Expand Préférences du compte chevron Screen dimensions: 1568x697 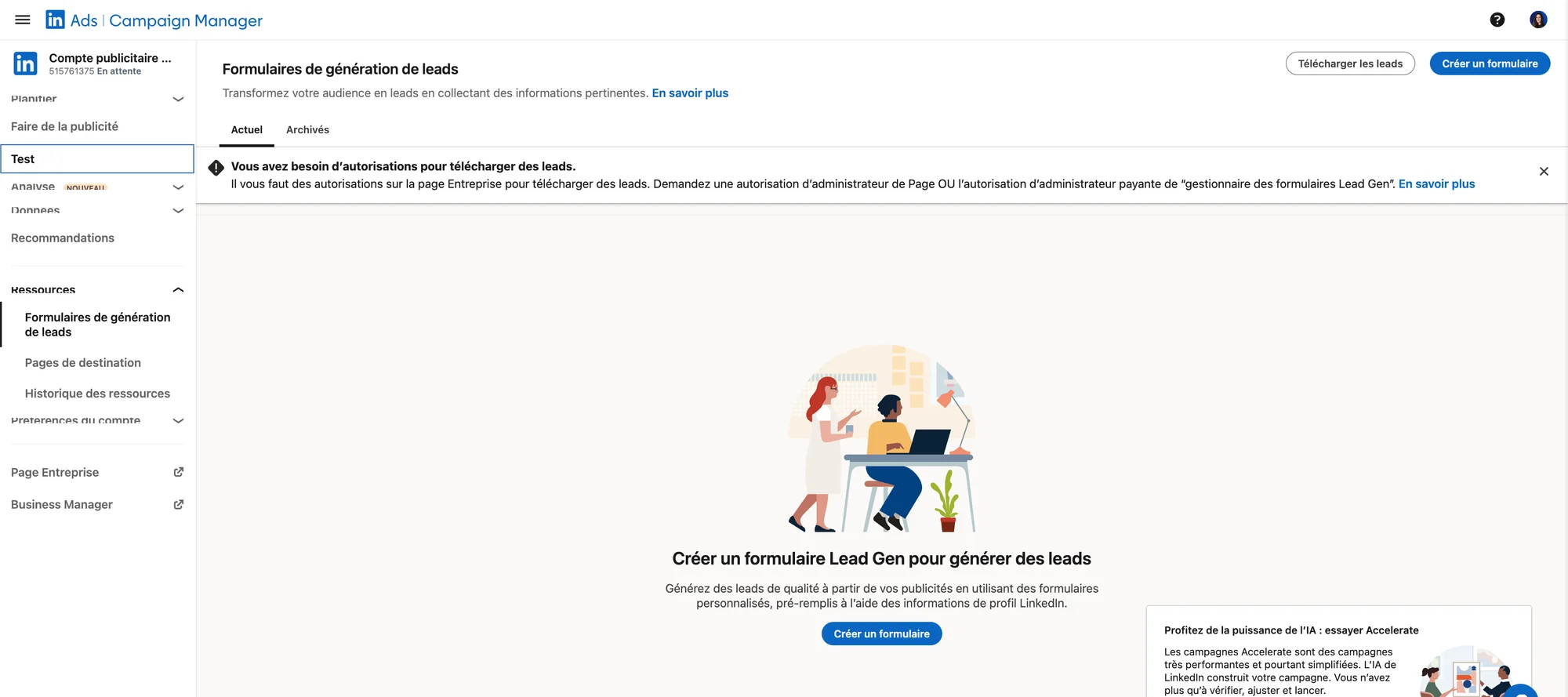[x=178, y=420]
